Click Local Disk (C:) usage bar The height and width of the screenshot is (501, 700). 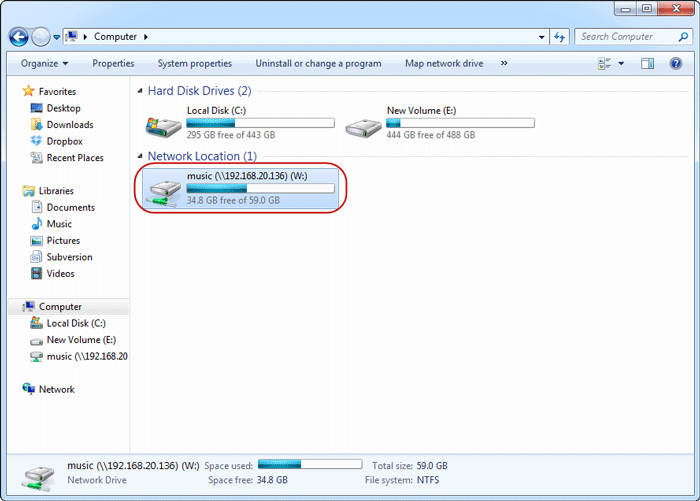[260, 123]
